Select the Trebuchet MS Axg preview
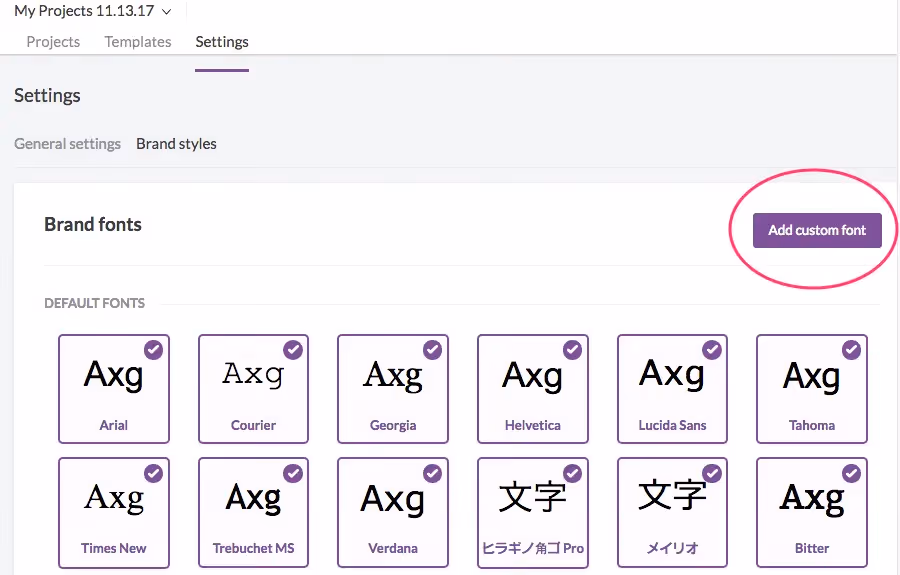Image resolution: width=900 pixels, height=575 pixels. [x=253, y=498]
